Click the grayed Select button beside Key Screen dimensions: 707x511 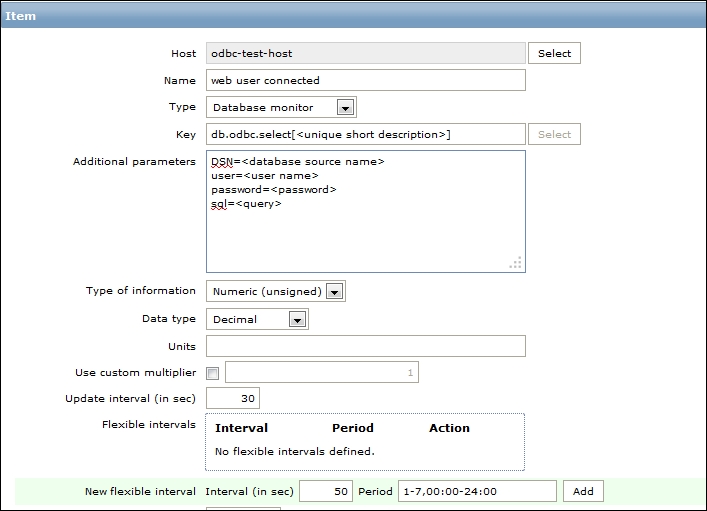coord(554,134)
